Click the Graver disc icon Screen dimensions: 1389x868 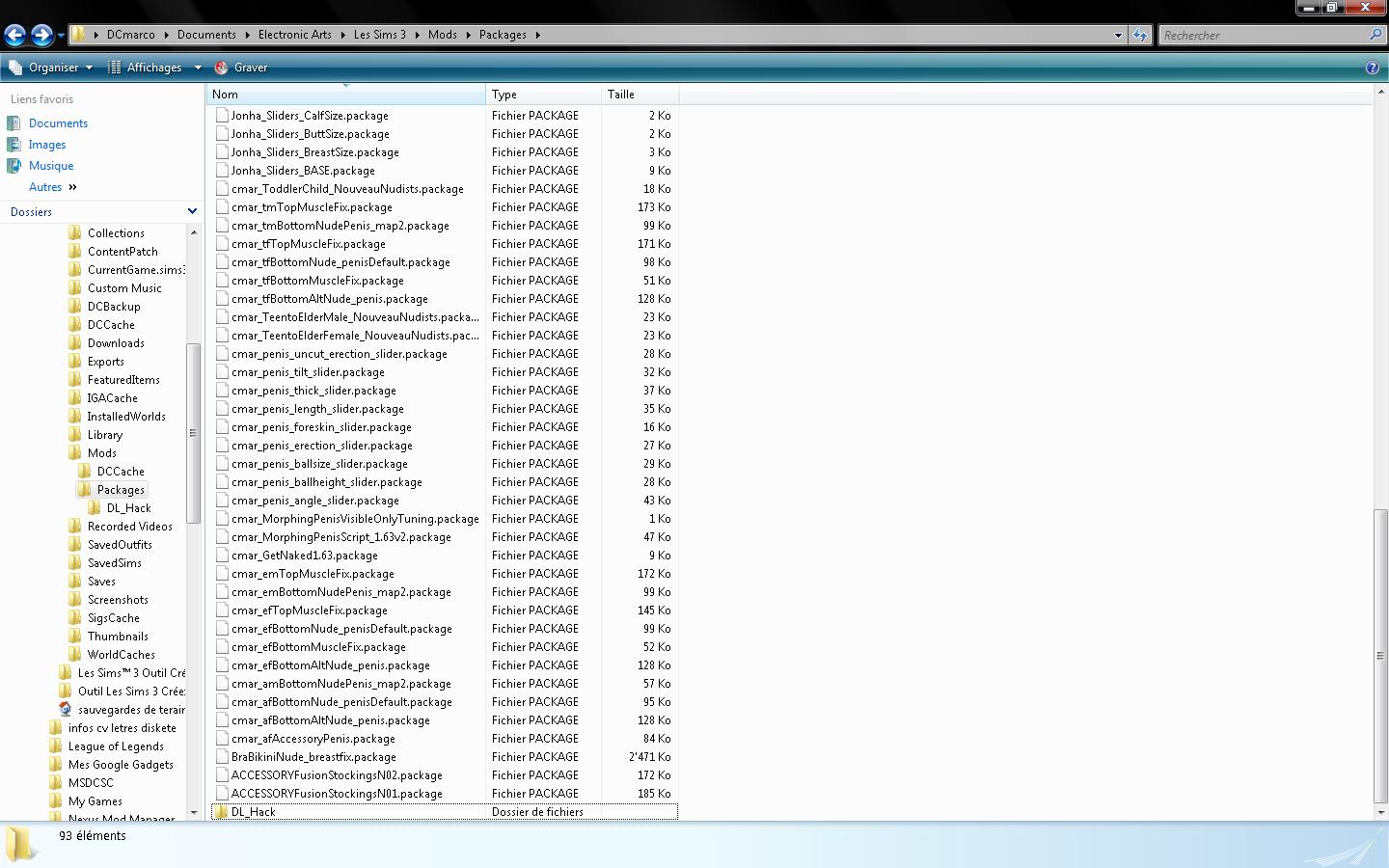click(x=221, y=68)
